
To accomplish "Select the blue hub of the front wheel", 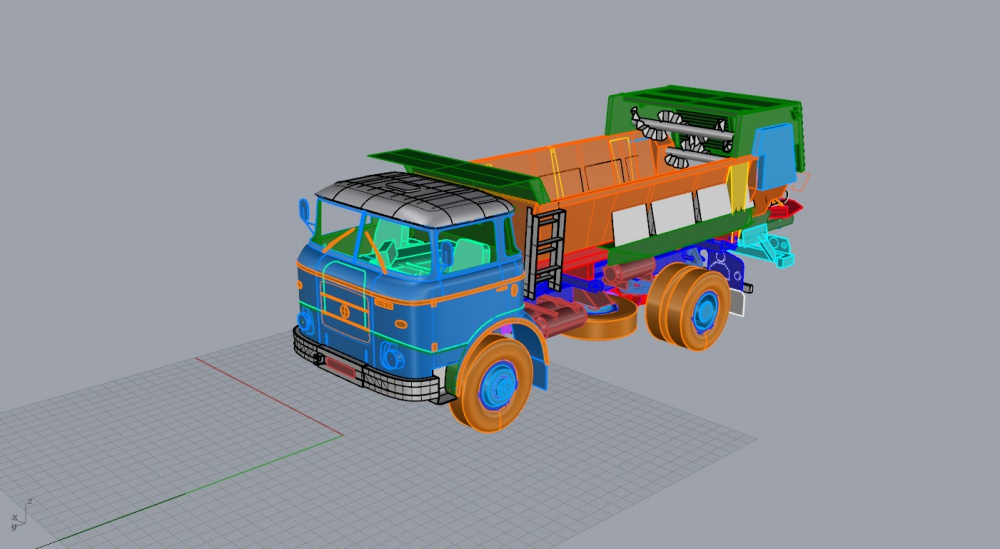I will [x=499, y=386].
